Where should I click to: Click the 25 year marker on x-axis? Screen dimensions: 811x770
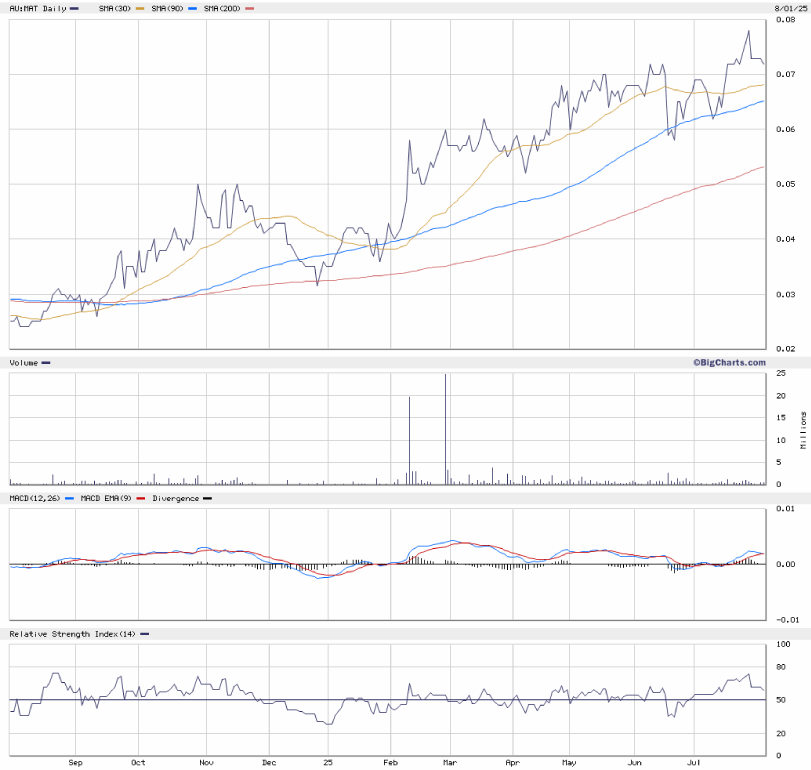pos(327,762)
